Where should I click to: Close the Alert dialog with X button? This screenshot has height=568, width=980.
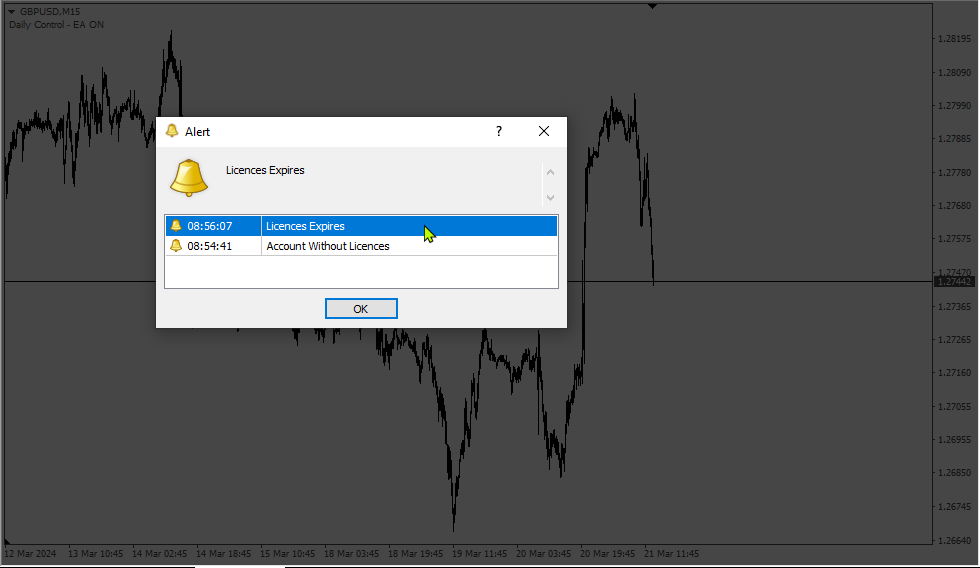[544, 131]
